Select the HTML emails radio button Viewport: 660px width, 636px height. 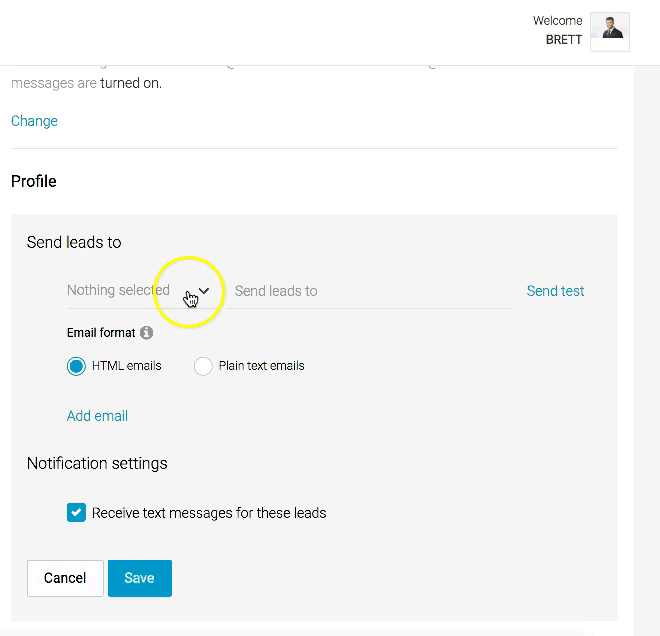coord(76,366)
